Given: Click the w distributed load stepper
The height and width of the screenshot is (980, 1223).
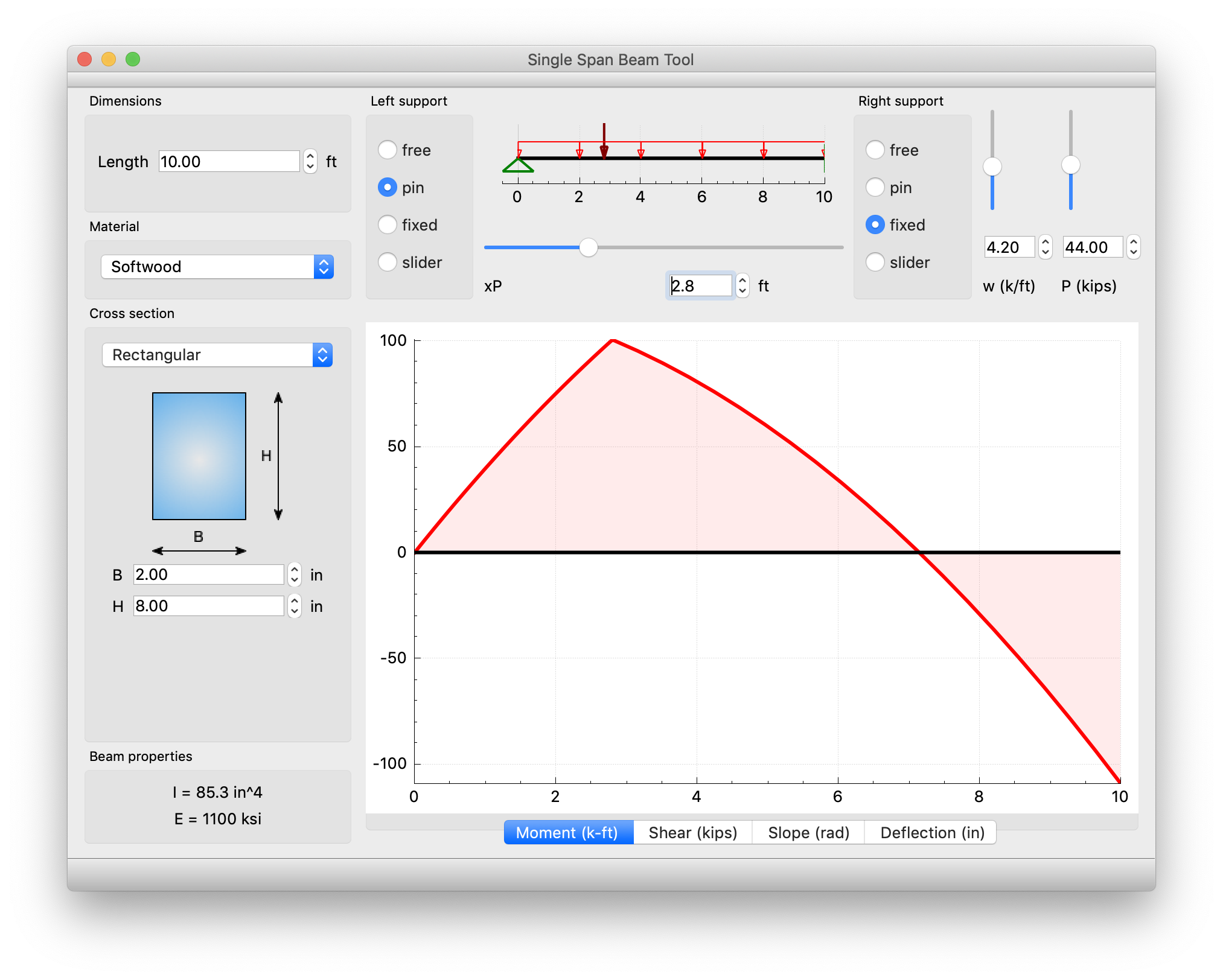Looking at the screenshot, I should pos(1046,247).
